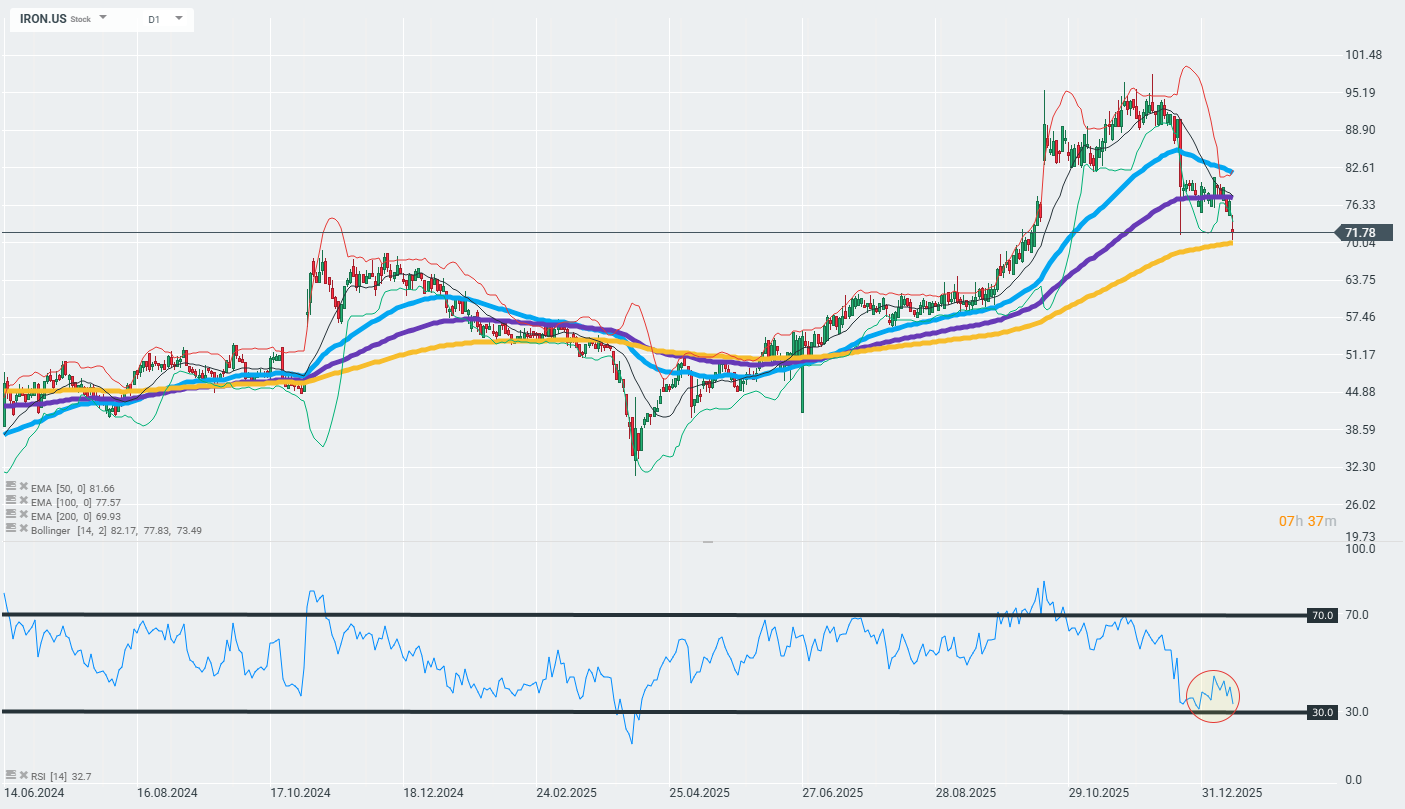Remove the RSI indicator
This screenshot has height=809, width=1405.
pyautogui.click(x=23, y=775)
